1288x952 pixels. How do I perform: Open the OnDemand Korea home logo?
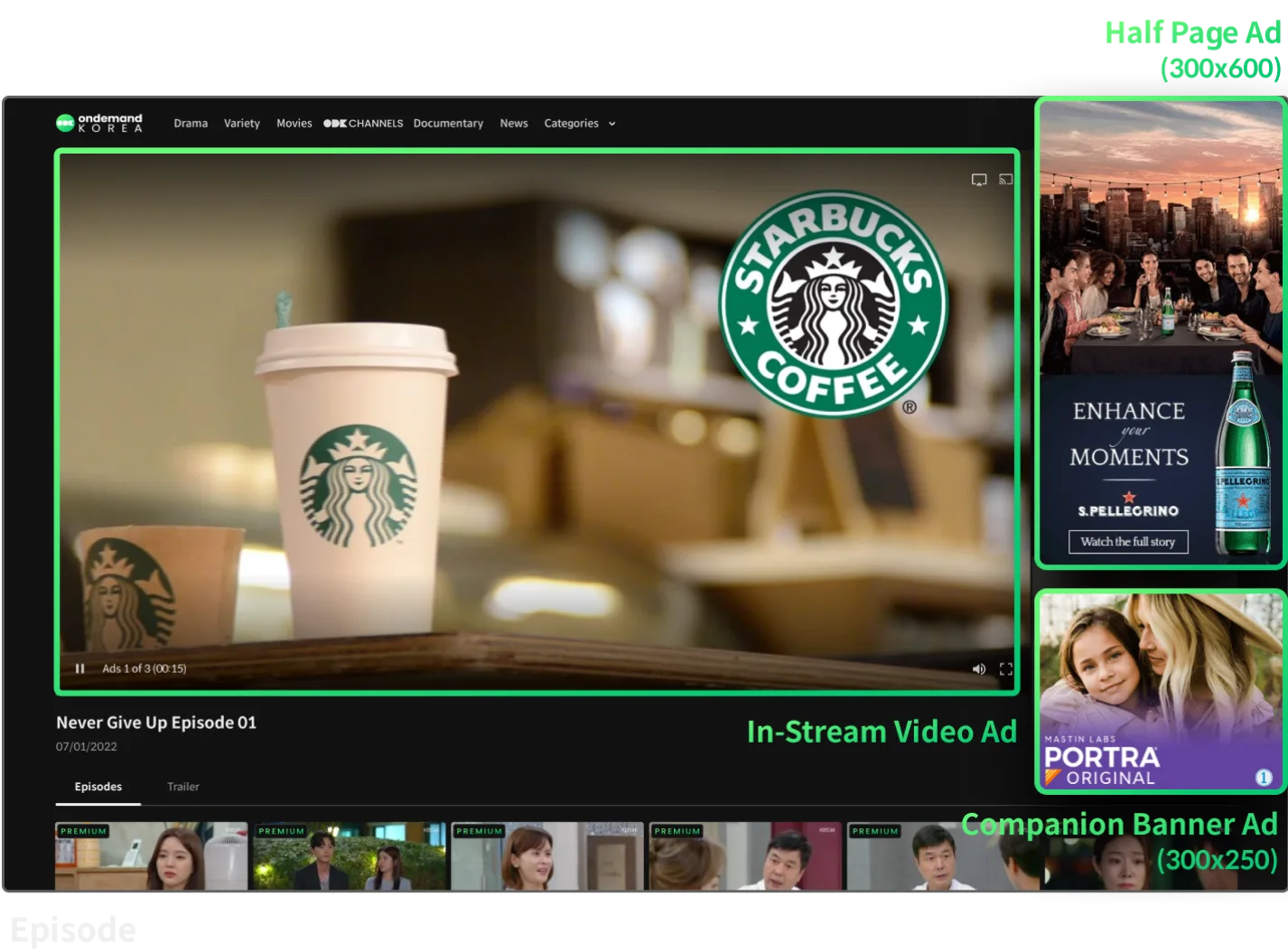pyautogui.click(x=99, y=123)
